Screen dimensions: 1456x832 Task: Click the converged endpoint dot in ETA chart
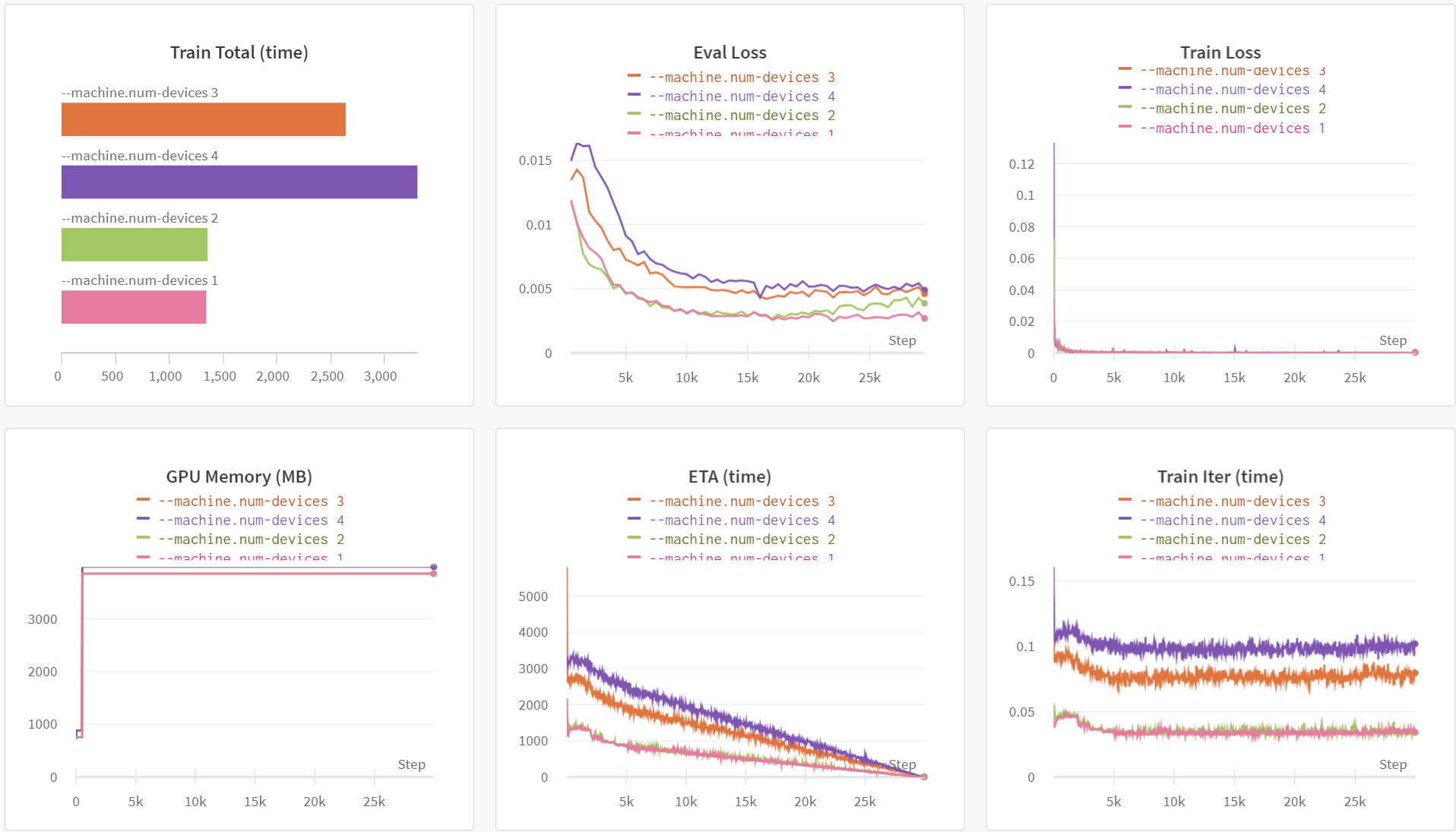(x=923, y=777)
